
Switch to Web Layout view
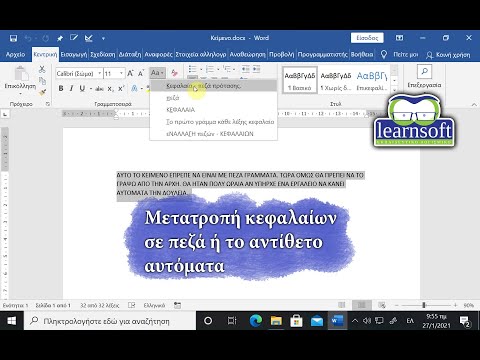tap(382, 305)
